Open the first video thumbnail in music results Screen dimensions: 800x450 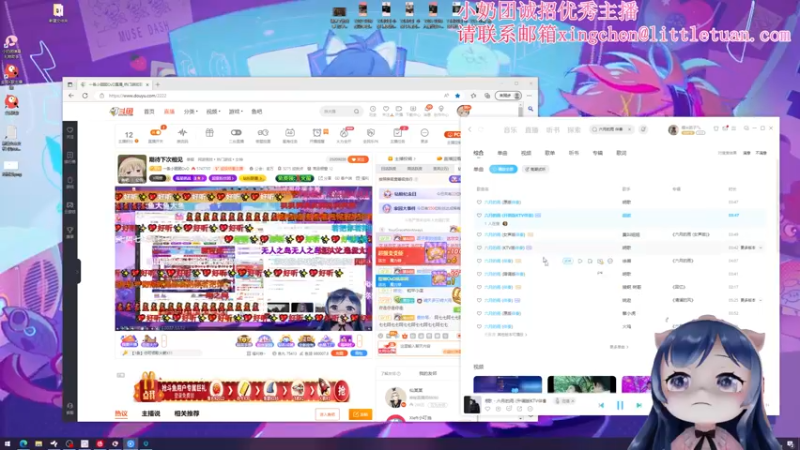(x=508, y=384)
